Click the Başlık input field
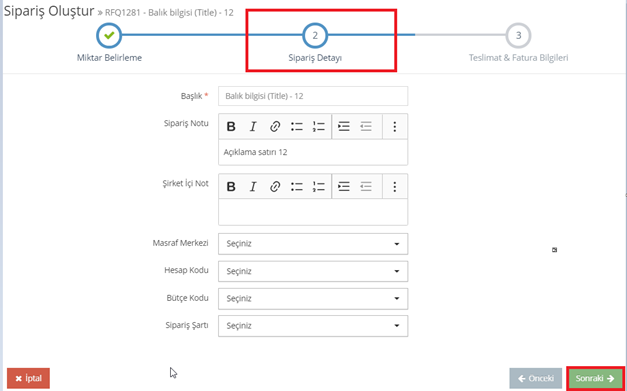Image resolution: width=627 pixels, height=391 pixels. point(313,96)
